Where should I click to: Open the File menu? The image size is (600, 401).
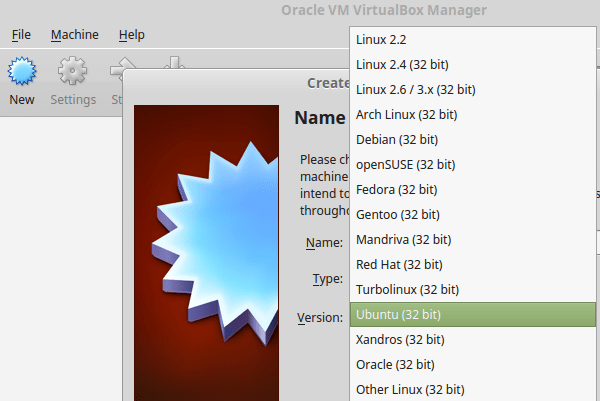tap(21, 35)
